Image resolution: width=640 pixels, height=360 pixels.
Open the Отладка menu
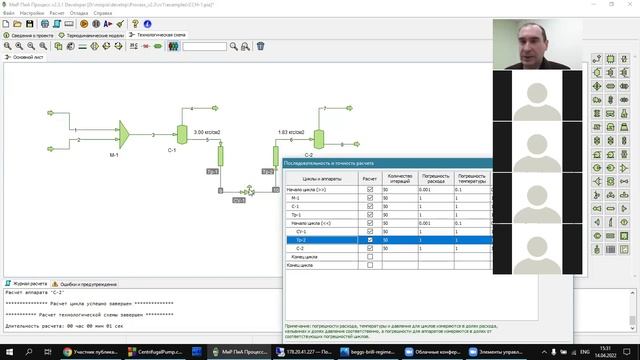[x=79, y=13]
